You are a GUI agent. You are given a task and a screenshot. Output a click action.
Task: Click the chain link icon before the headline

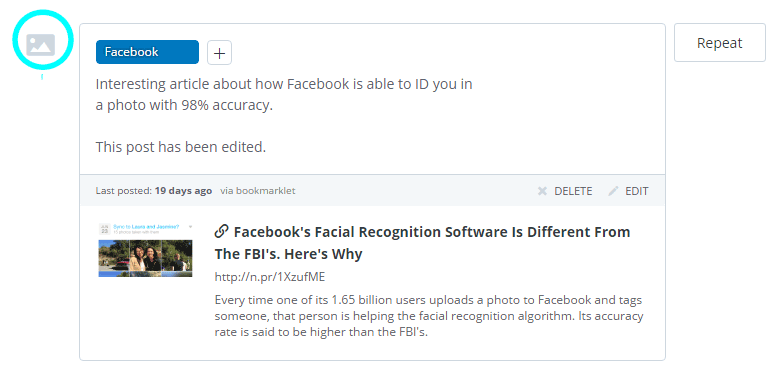[222, 231]
